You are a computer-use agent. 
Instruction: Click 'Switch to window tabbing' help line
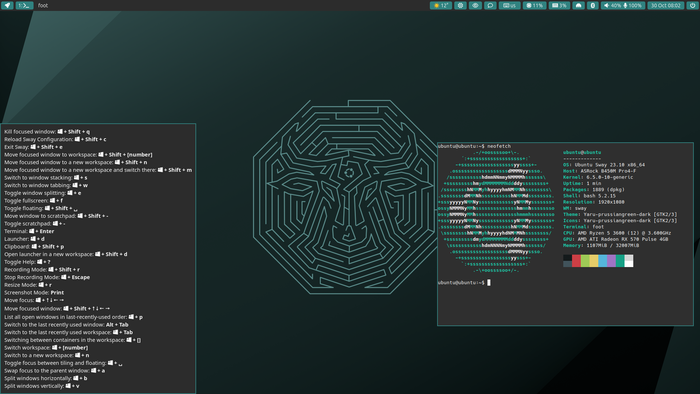tap(46, 185)
